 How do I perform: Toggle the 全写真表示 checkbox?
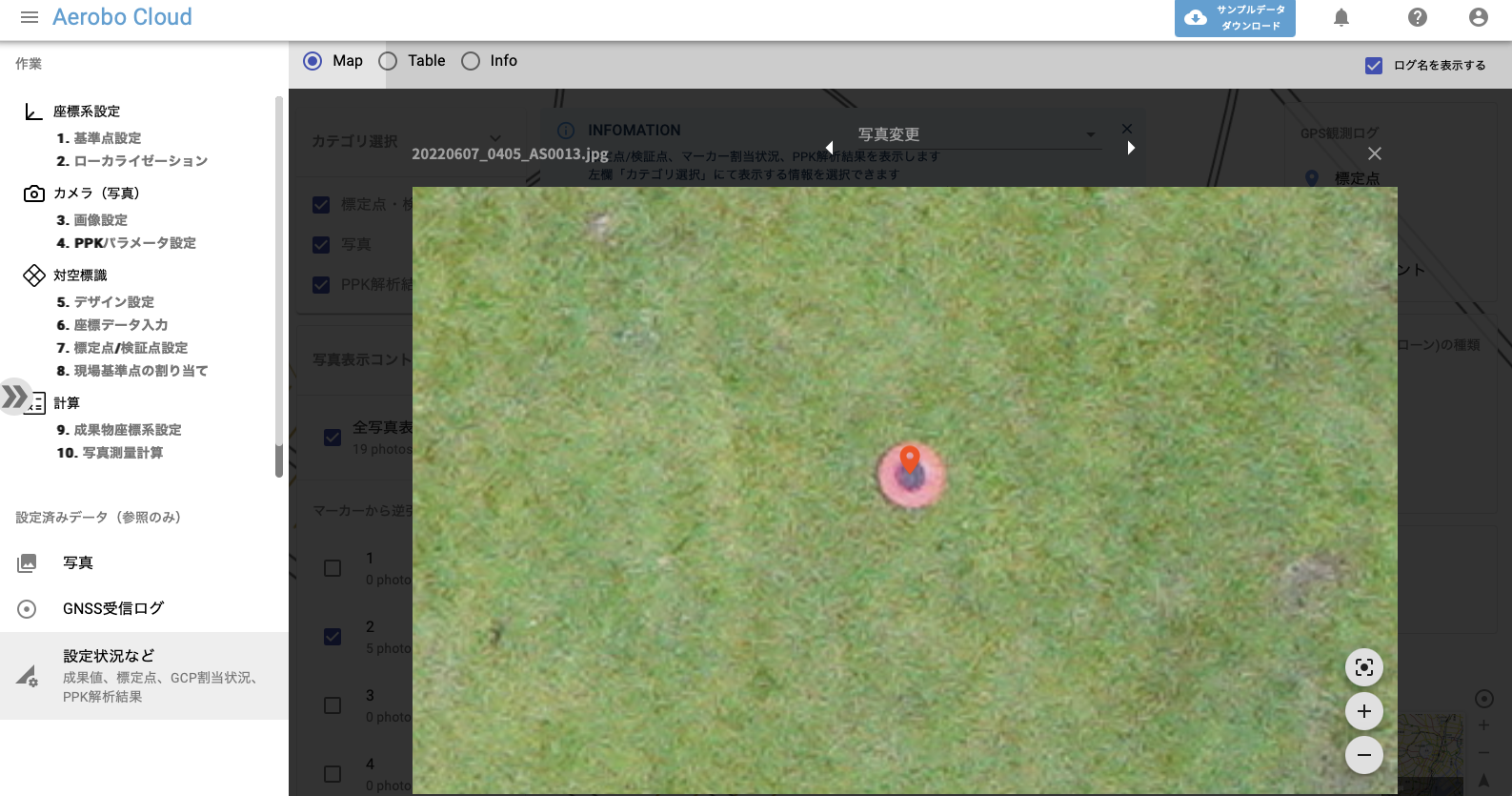point(333,438)
